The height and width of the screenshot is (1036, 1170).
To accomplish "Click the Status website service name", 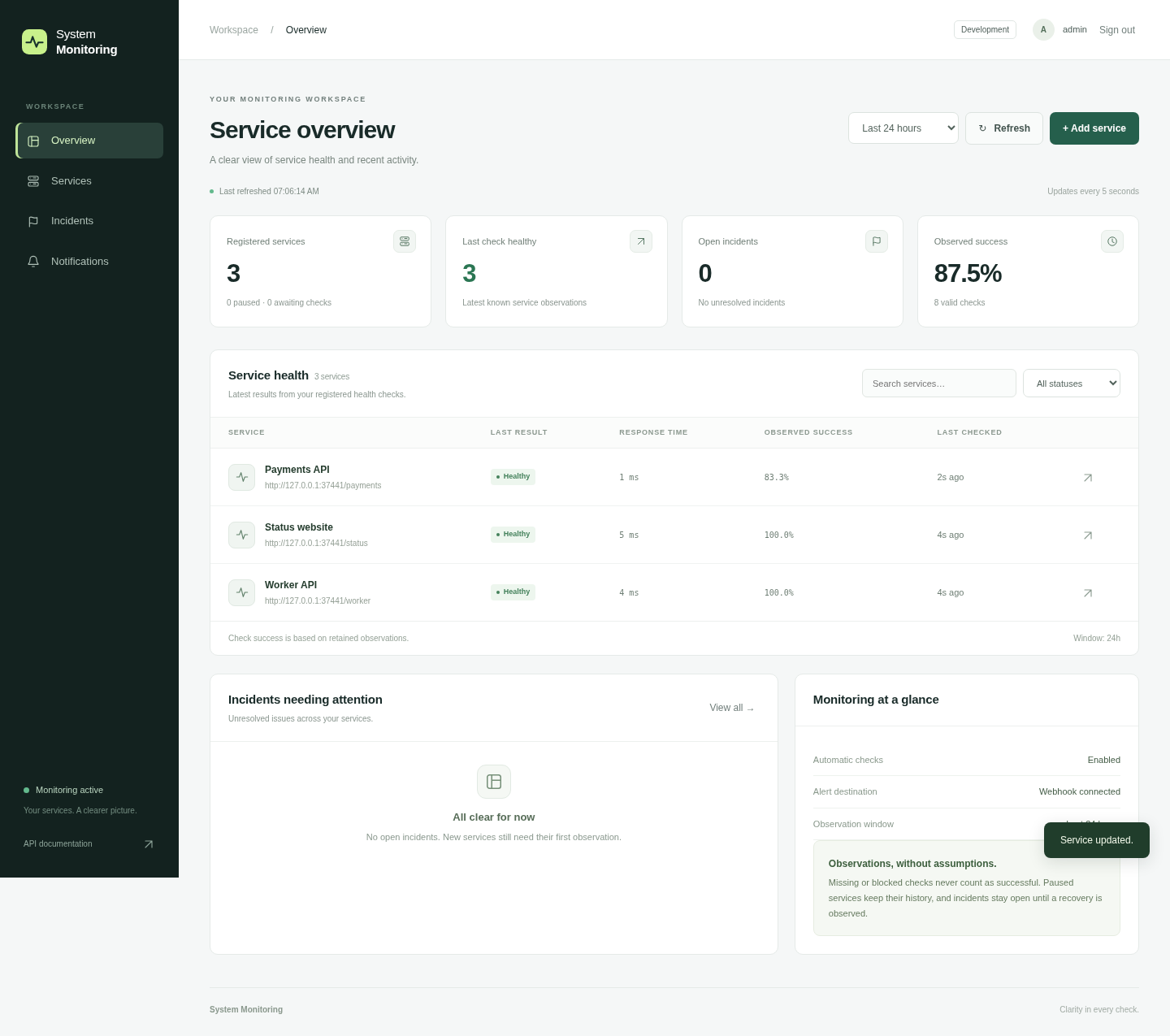I will [x=299, y=527].
